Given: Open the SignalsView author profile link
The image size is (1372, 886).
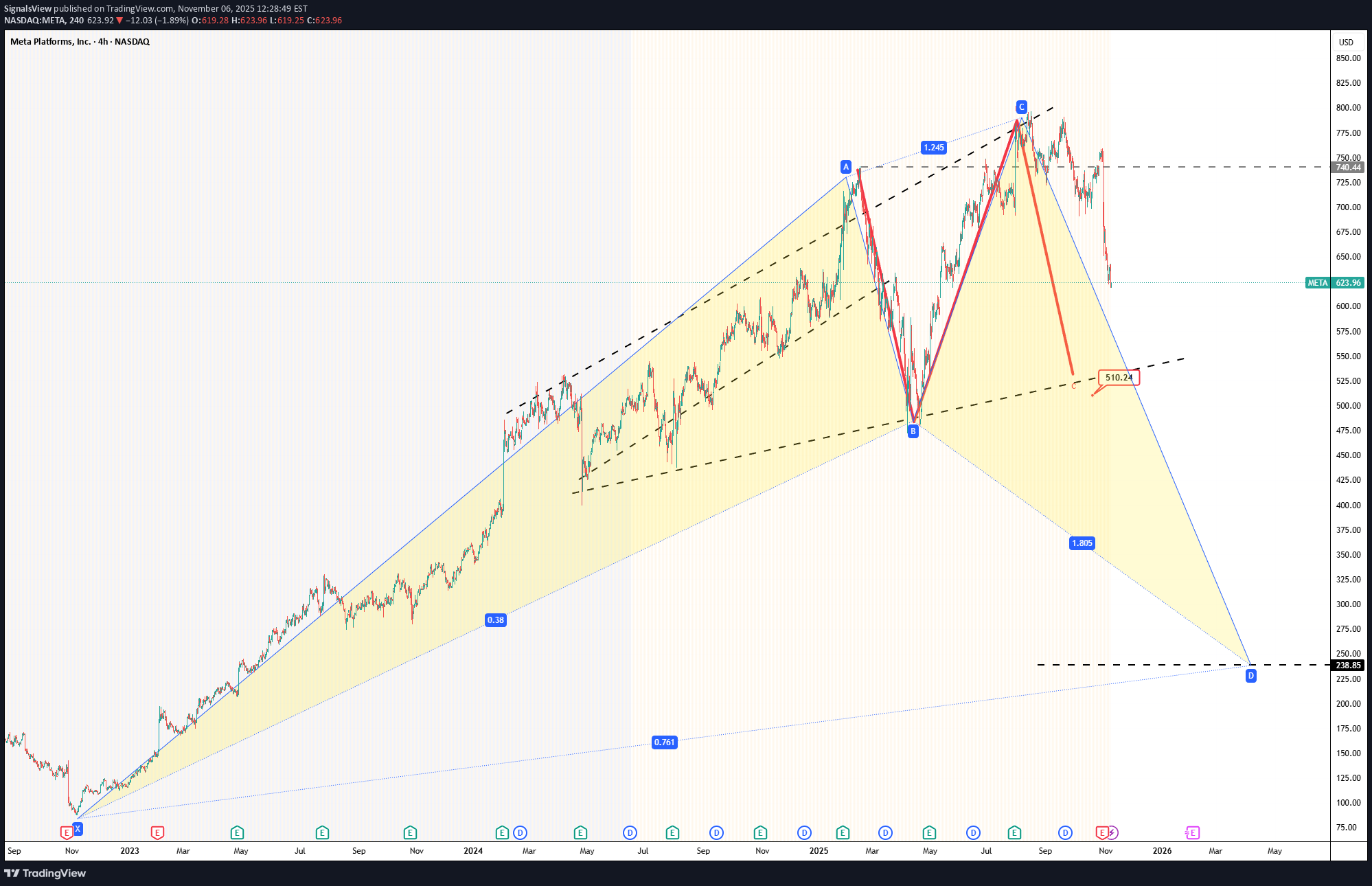Looking at the screenshot, I should [x=27, y=8].
